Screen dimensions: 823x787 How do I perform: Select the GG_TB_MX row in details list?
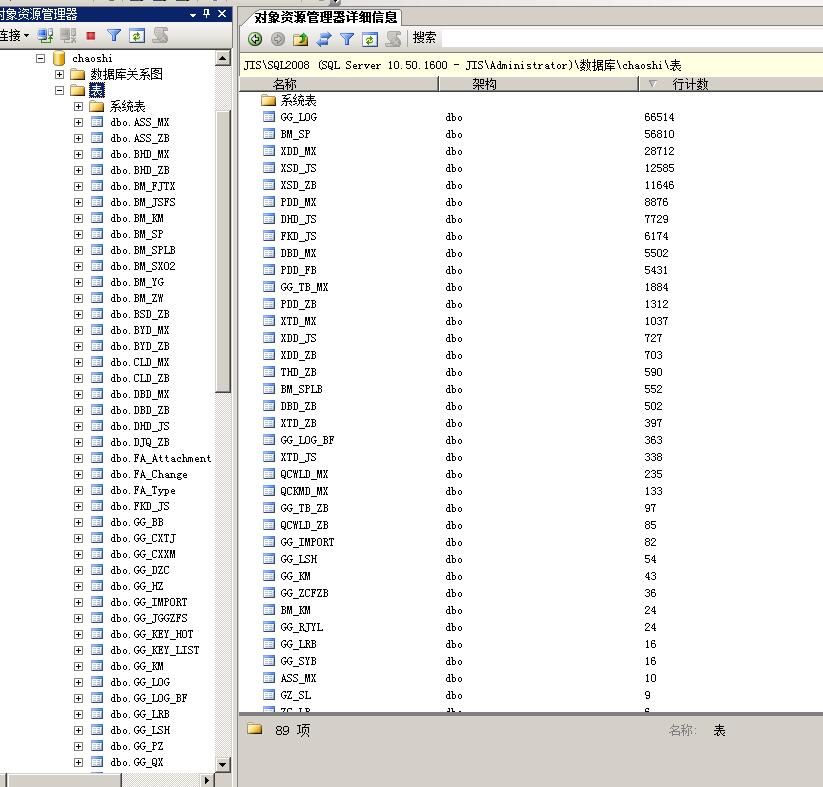click(531, 287)
